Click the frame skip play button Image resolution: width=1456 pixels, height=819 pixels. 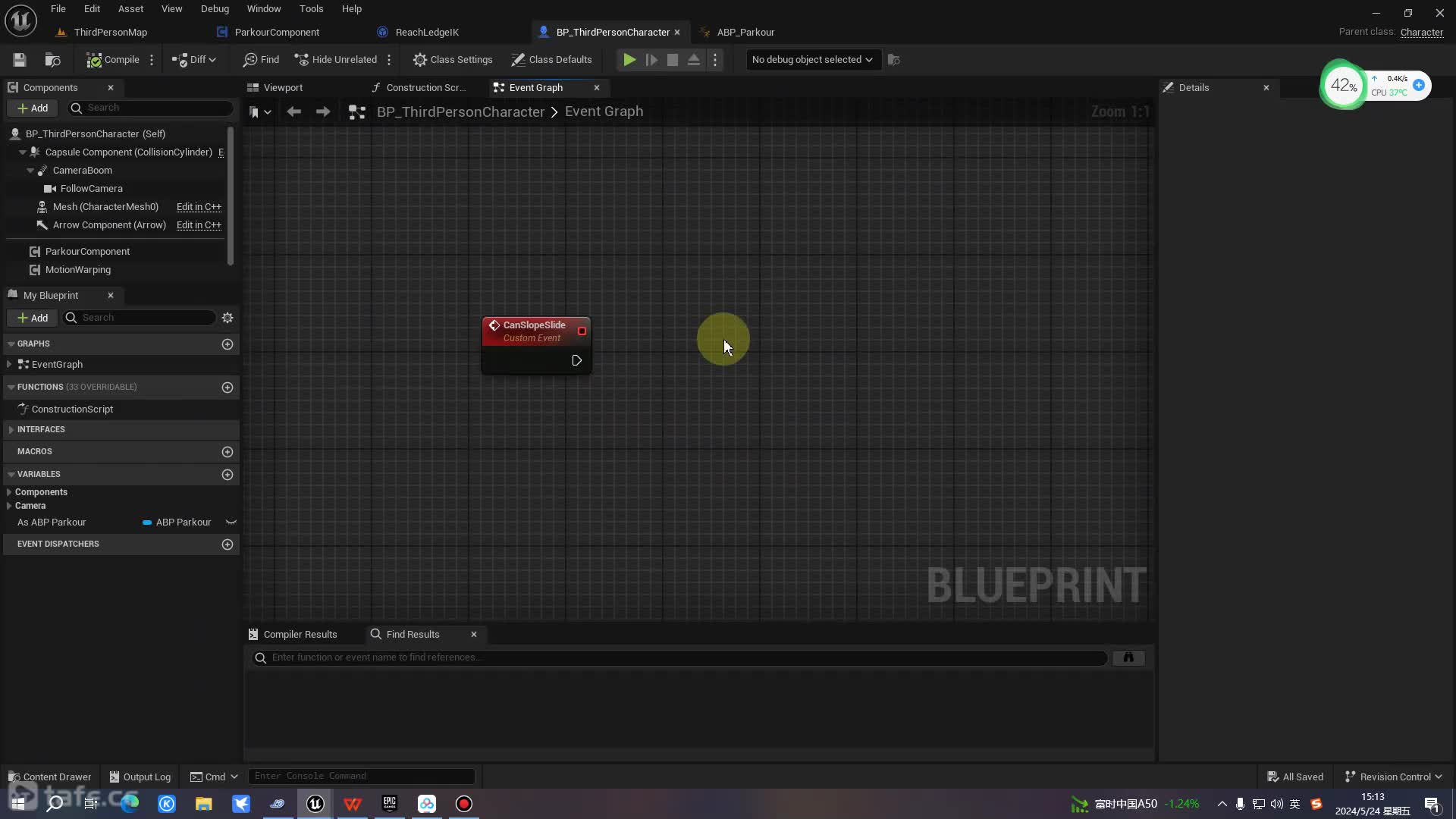coord(651,60)
